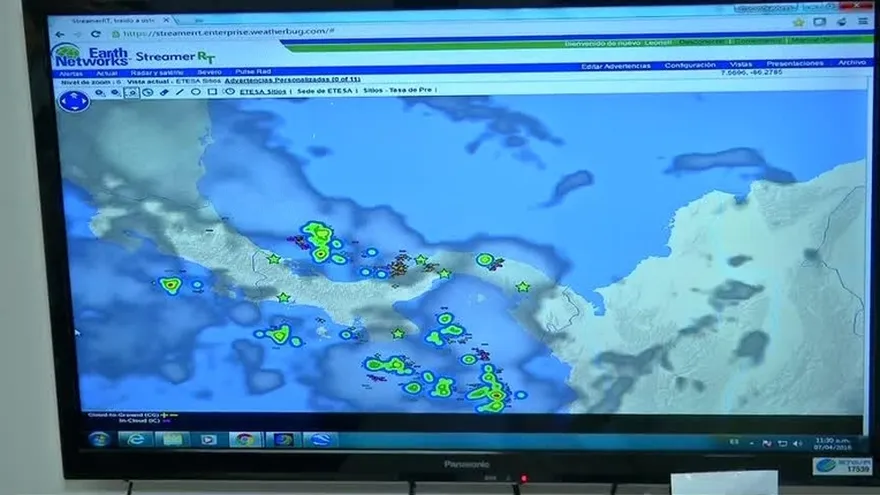The width and height of the screenshot is (880, 495).
Task: Click the In-Cloud (IC) legend label
Action: click(x=139, y=421)
